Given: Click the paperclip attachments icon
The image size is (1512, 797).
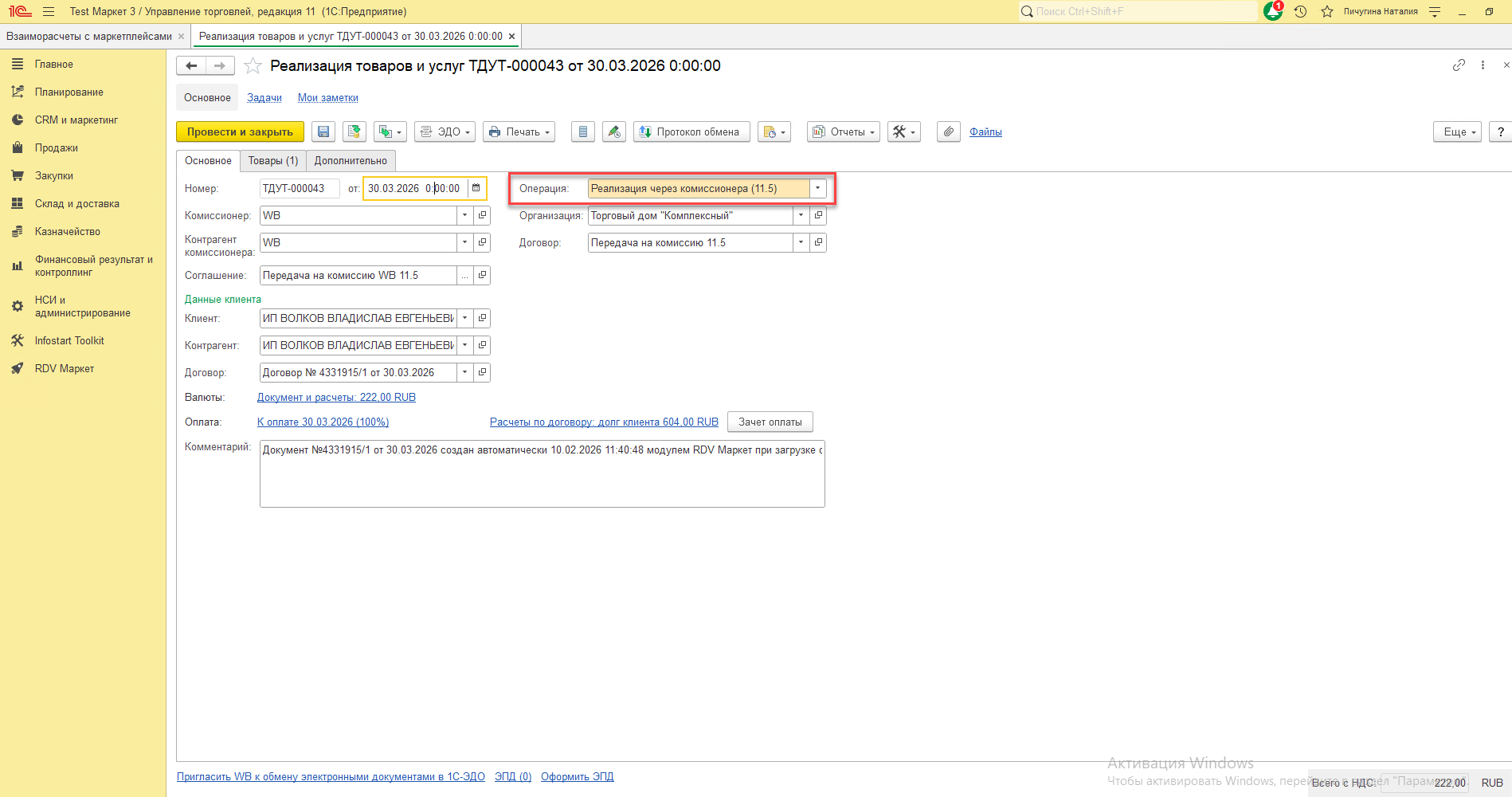Looking at the screenshot, I should tap(948, 132).
